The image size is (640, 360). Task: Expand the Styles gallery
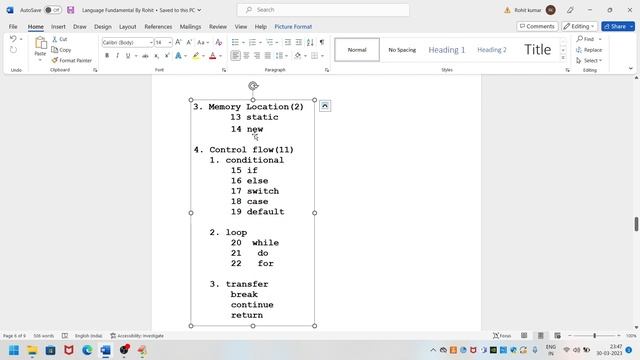563,58
